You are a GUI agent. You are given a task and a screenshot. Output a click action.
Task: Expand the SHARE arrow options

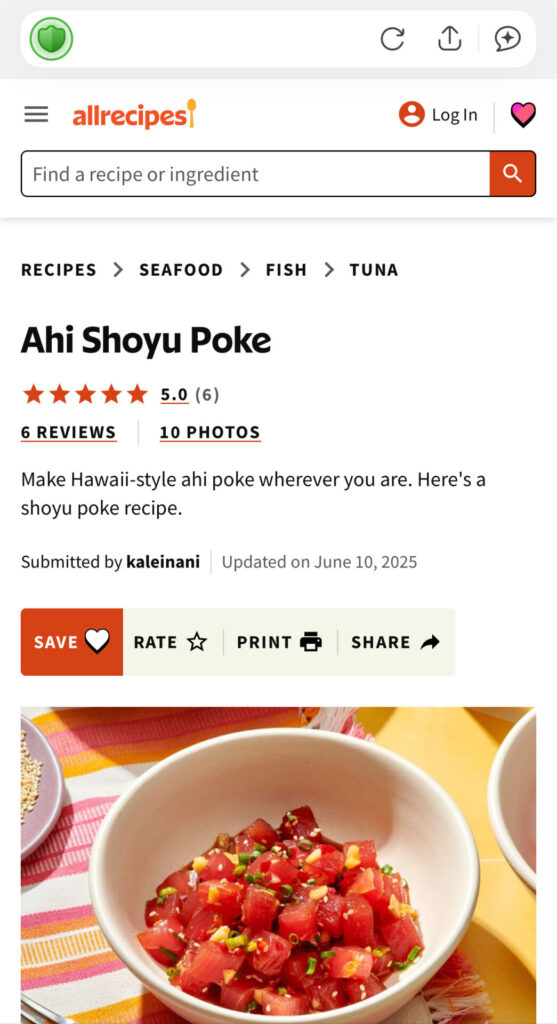pos(396,642)
